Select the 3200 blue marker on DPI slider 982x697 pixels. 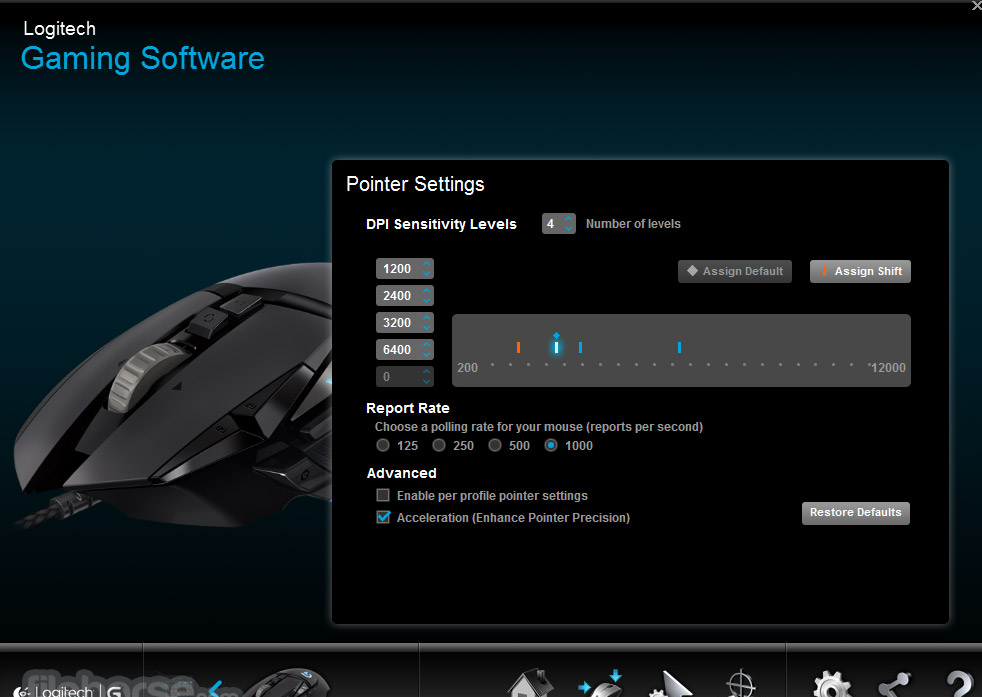click(581, 347)
